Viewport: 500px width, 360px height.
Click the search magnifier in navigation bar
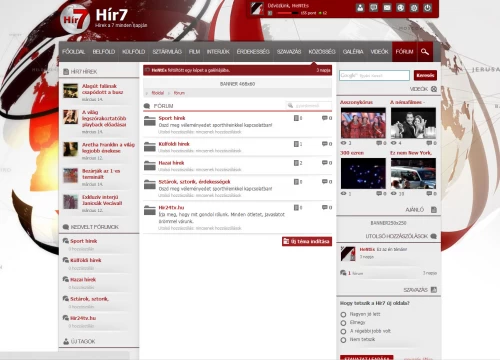click(425, 52)
